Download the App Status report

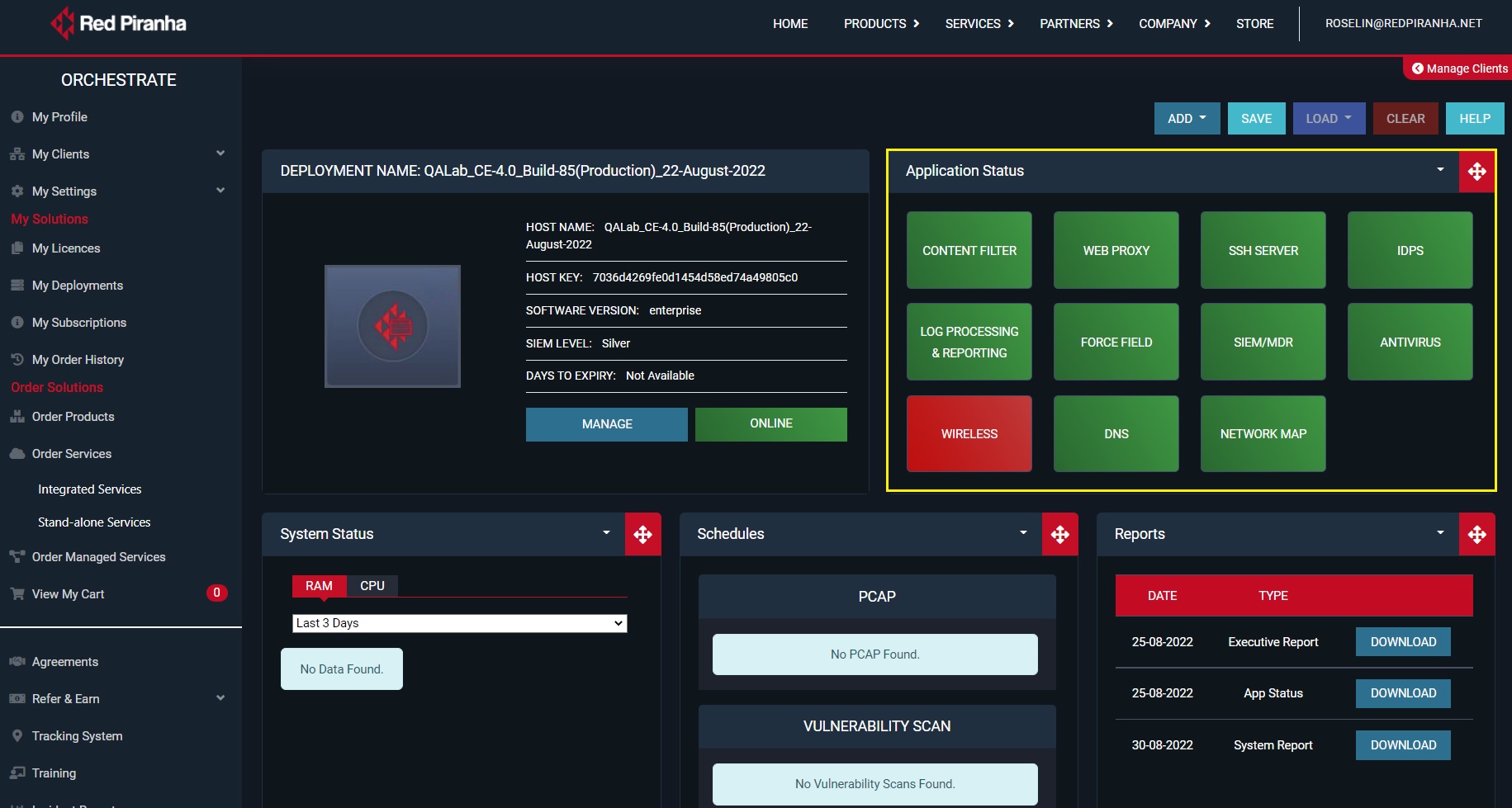pyautogui.click(x=1403, y=693)
